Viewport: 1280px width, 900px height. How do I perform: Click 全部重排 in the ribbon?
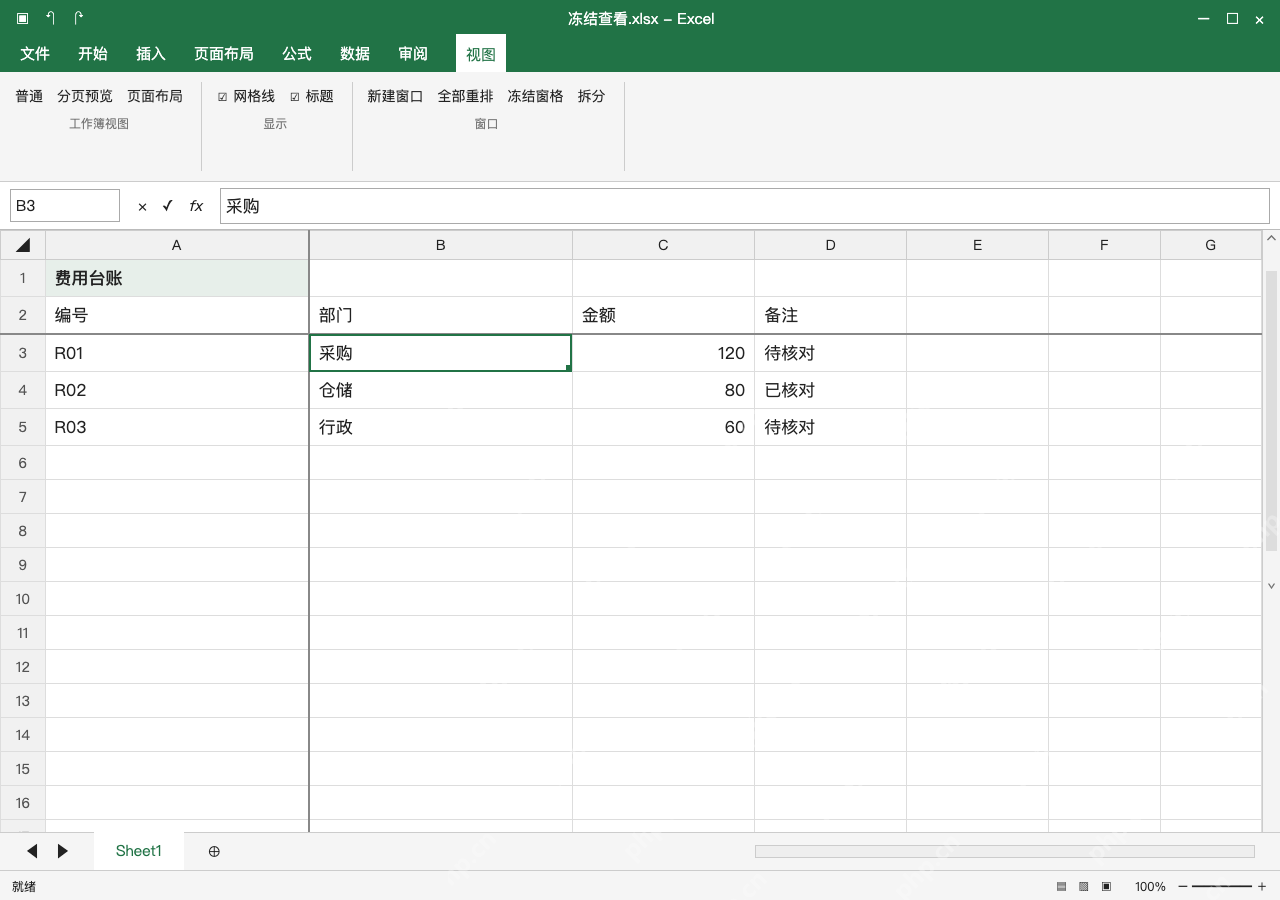click(465, 96)
